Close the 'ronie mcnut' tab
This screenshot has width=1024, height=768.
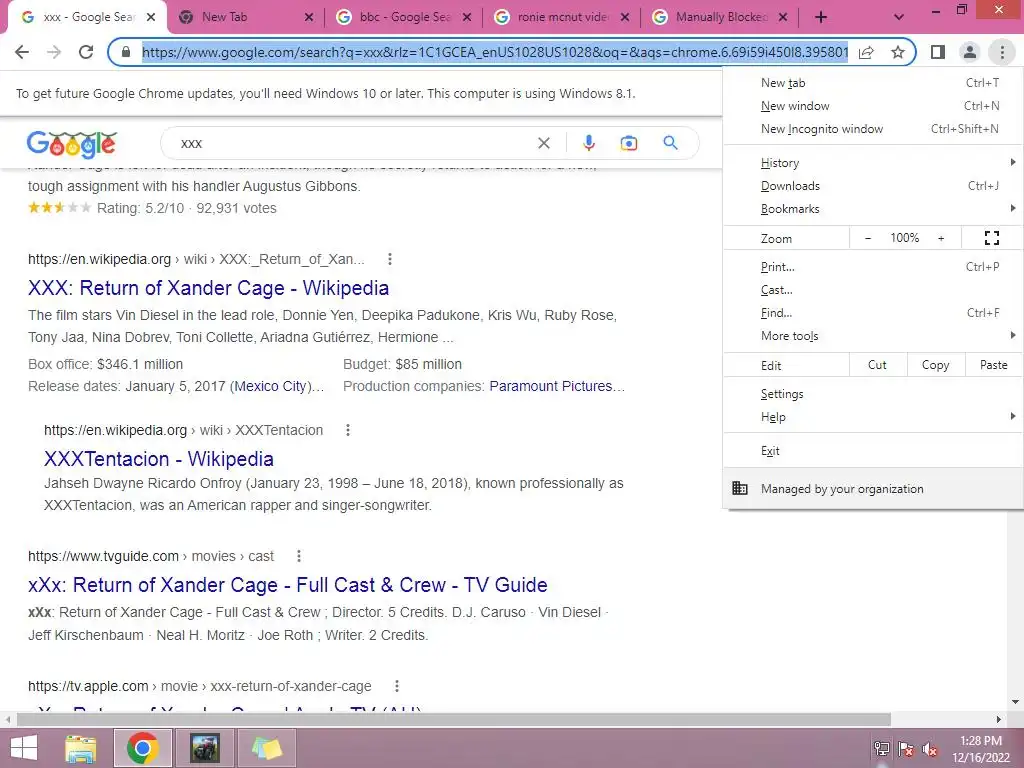point(625,18)
